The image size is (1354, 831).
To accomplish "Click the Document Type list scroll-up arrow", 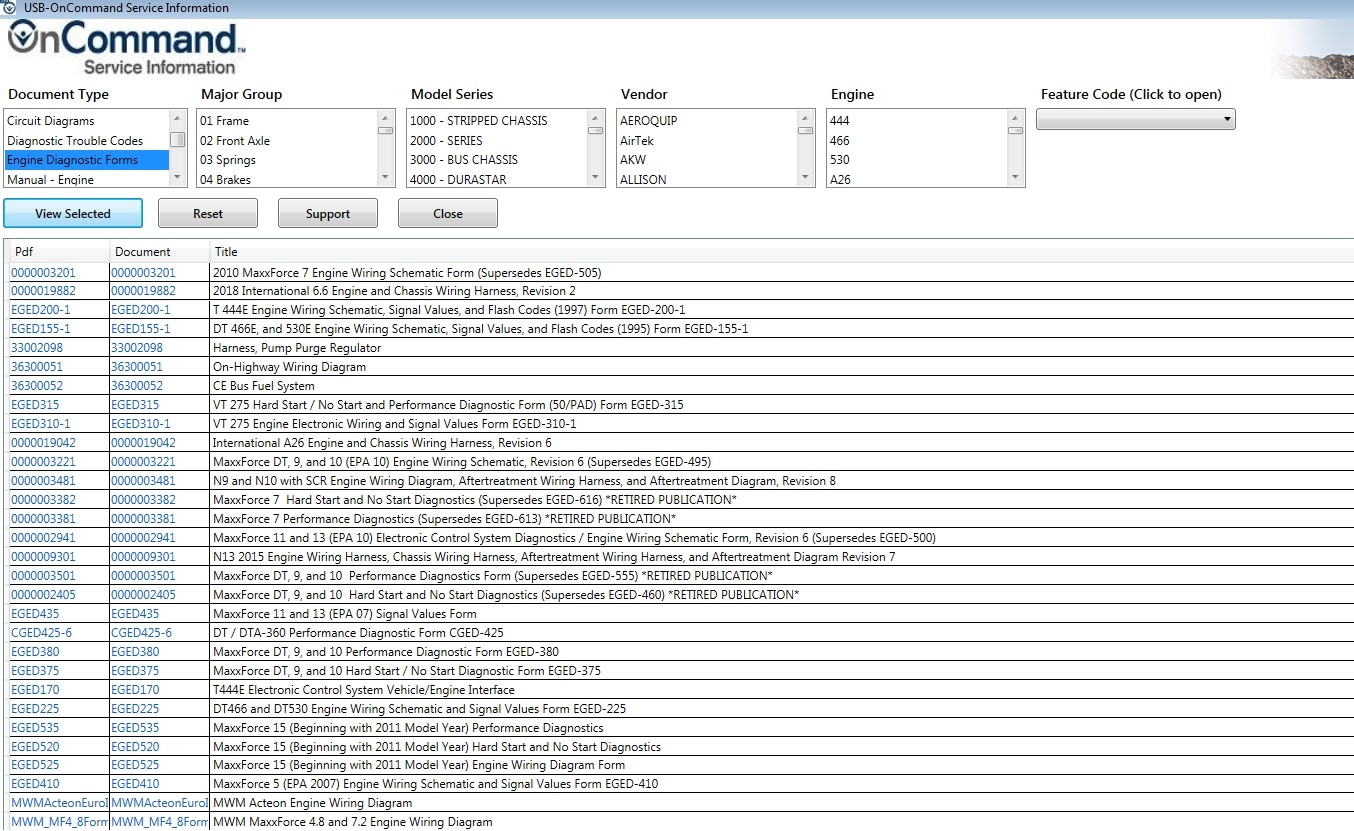I will coord(176,119).
